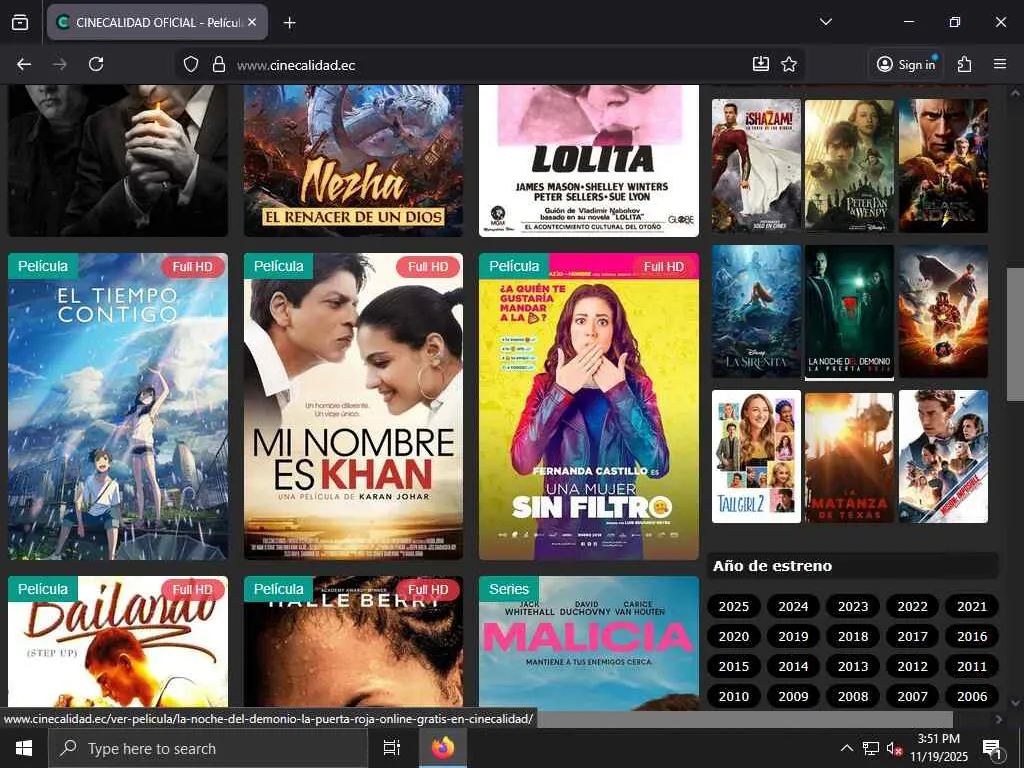Viewport: 1024px width, 768px height.
Task: Select release year 2017
Action: click(912, 636)
